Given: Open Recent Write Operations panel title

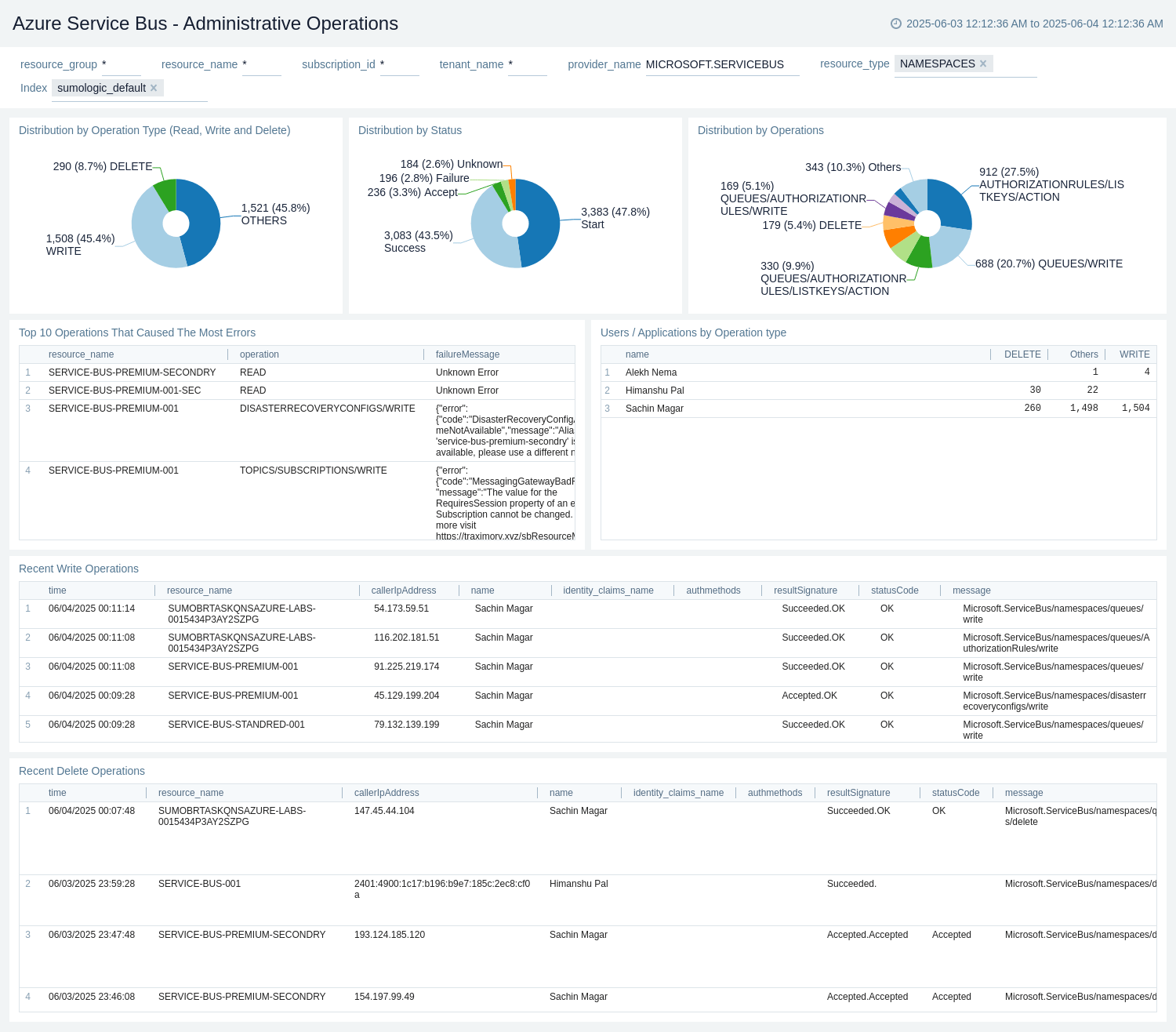Looking at the screenshot, I should pyautogui.click(x=78, y=569).
